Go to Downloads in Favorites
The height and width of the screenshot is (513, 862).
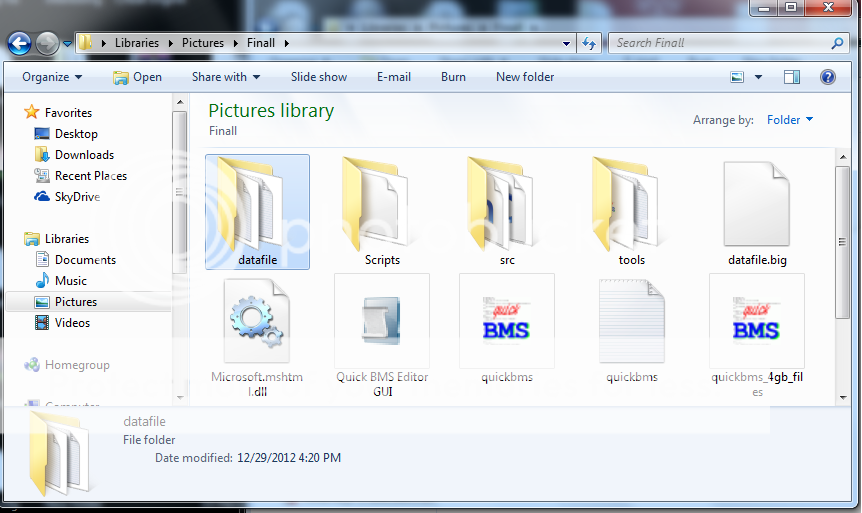tap(84, 155)
